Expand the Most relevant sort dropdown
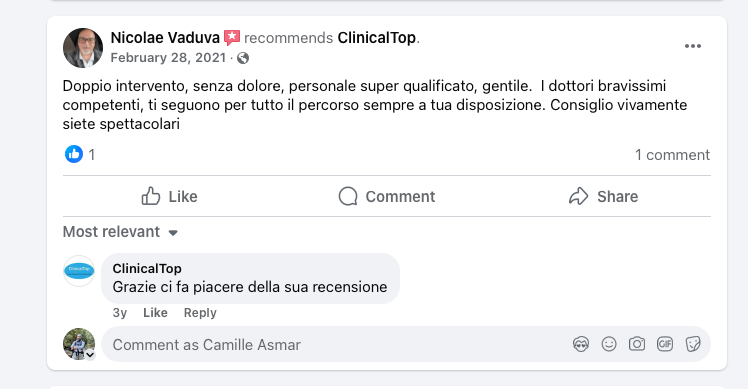 click(120, 232)
